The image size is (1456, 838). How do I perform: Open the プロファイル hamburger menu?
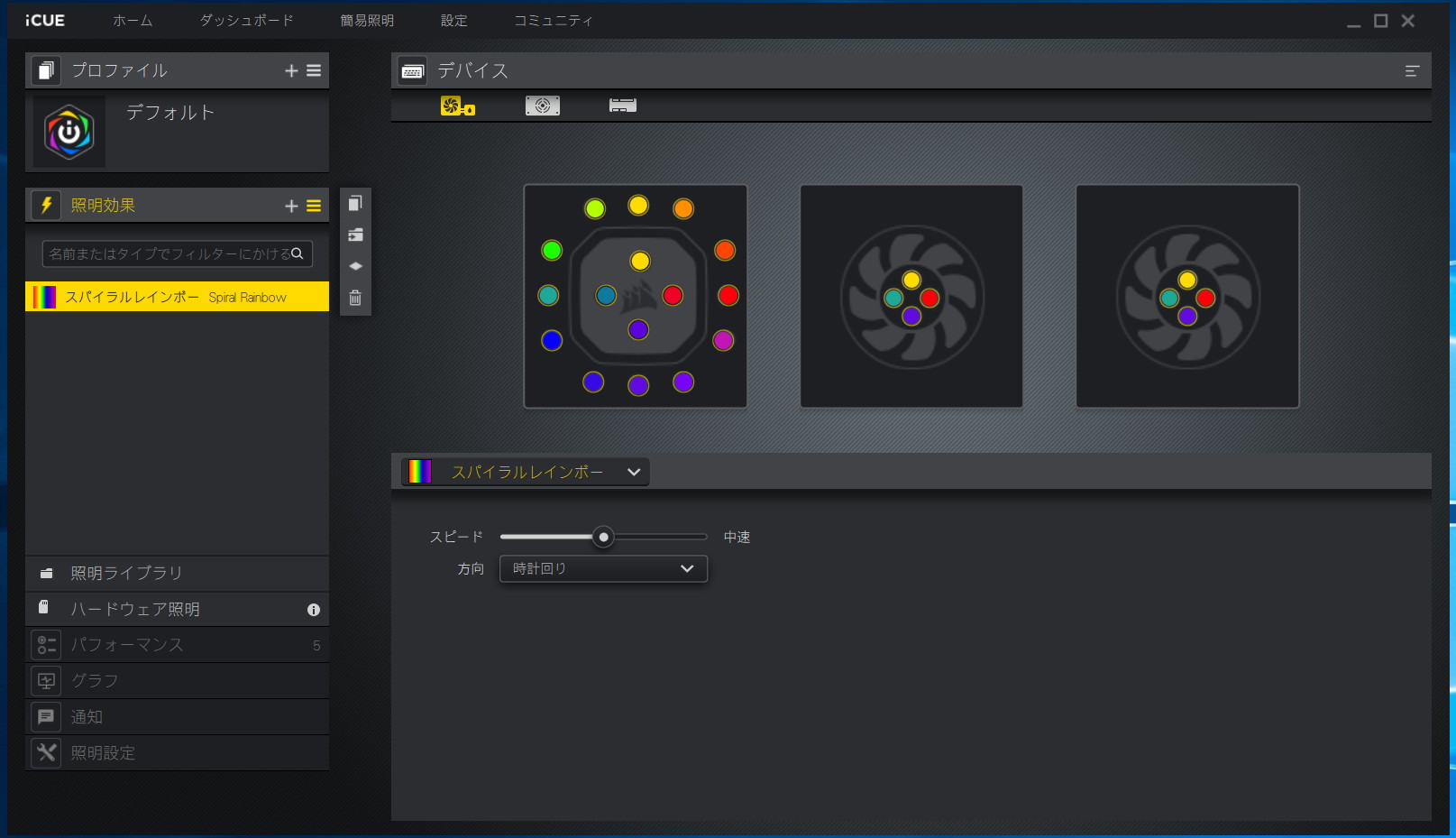pyautogui.click(x=314, y=70)
